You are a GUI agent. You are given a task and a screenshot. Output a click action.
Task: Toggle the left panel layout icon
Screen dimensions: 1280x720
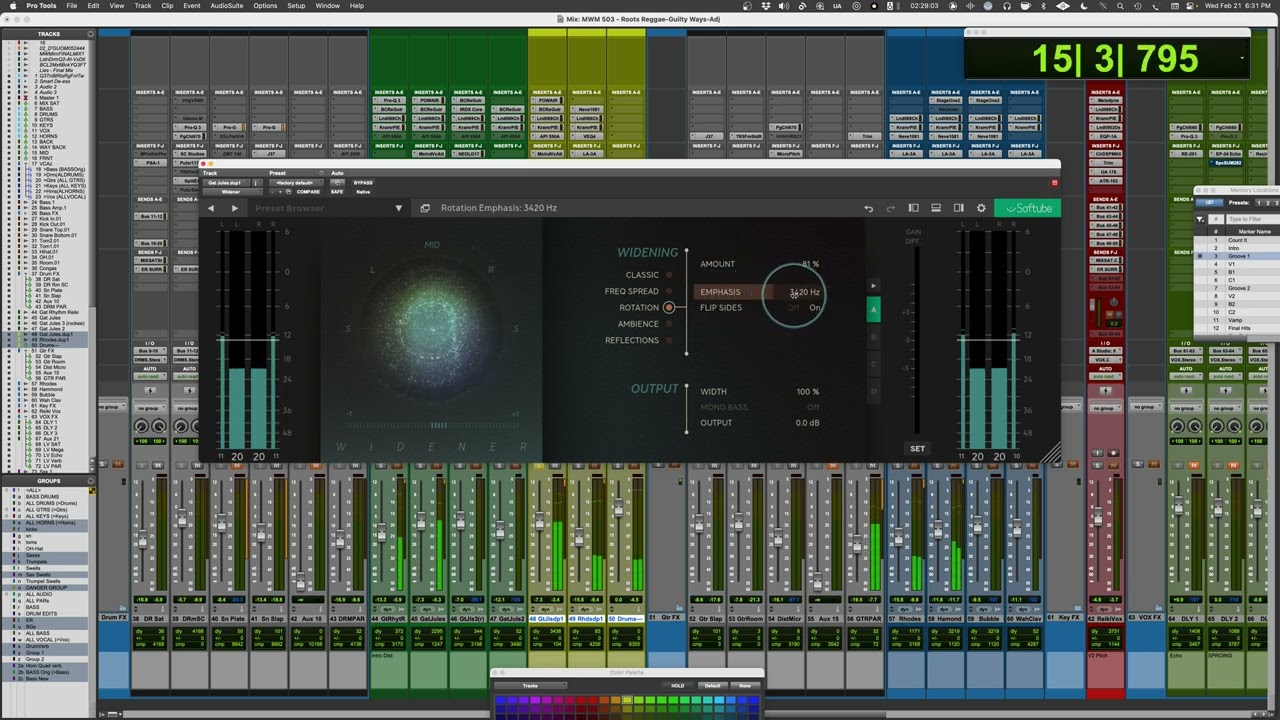click(913, 208)
